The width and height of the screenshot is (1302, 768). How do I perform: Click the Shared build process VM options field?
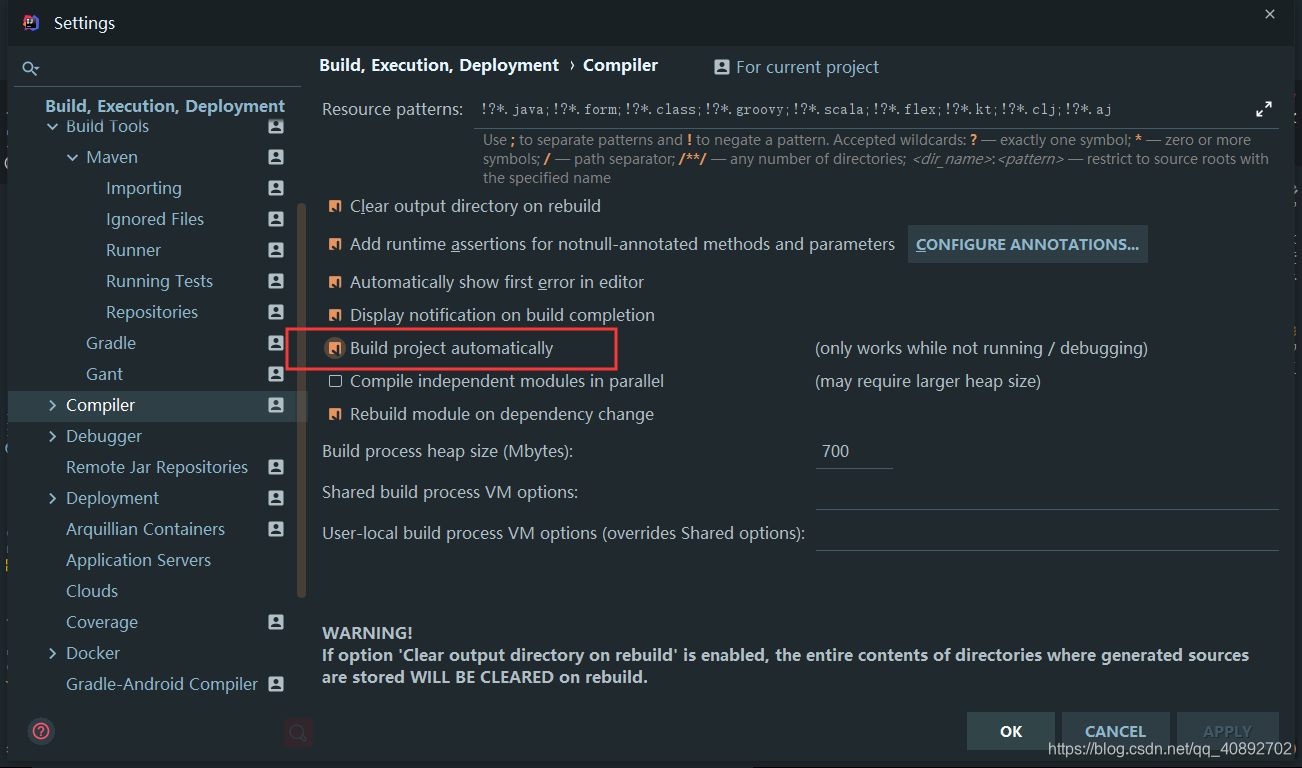pyautogui.click(x=1047, y=492)
